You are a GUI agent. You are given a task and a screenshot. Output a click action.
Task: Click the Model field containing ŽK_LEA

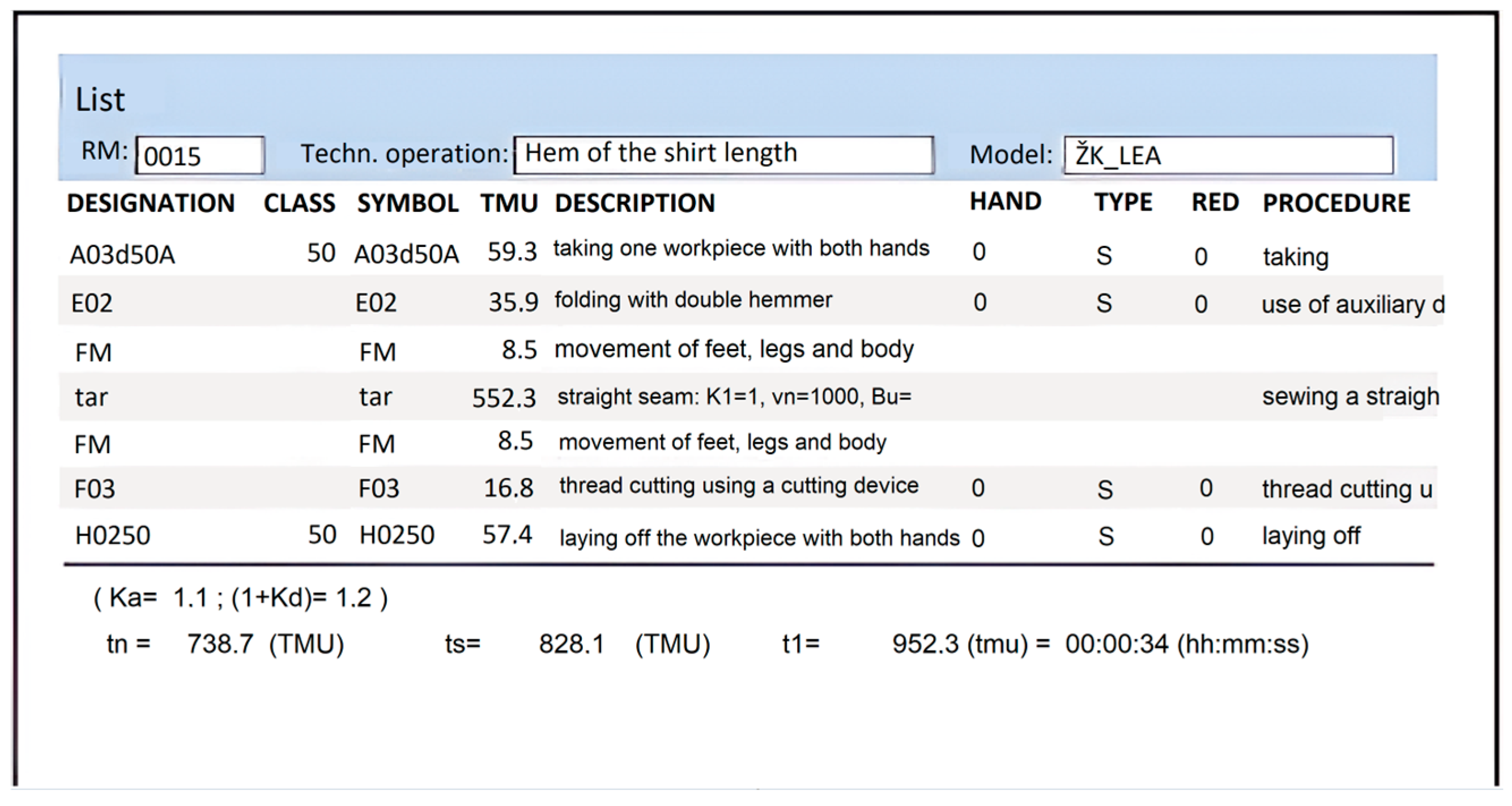click(1228, 156)
